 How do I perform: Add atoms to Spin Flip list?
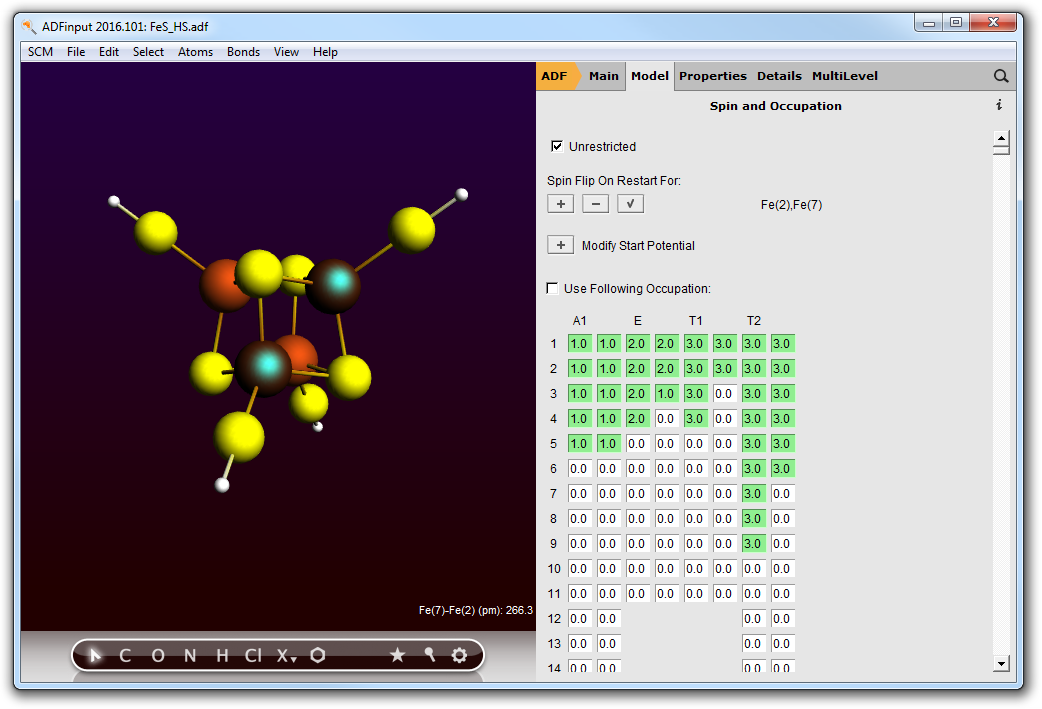click(561, 204)
